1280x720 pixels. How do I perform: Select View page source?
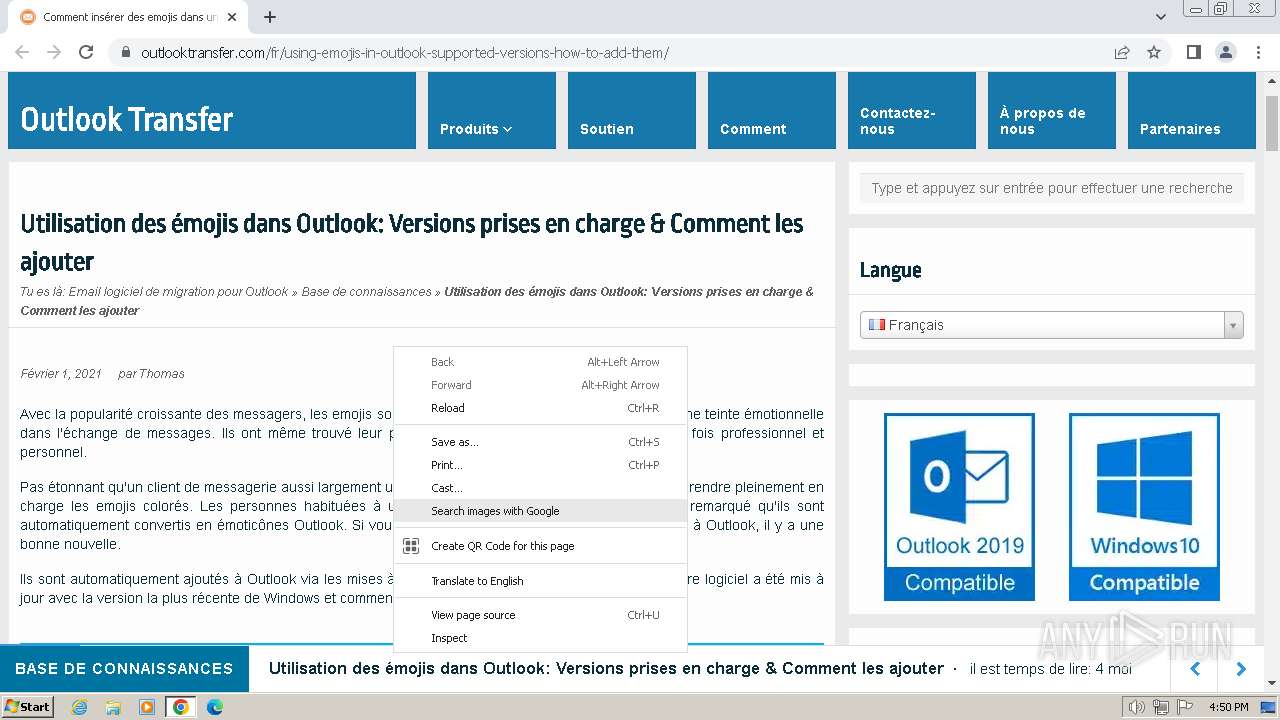coord(540,615)
